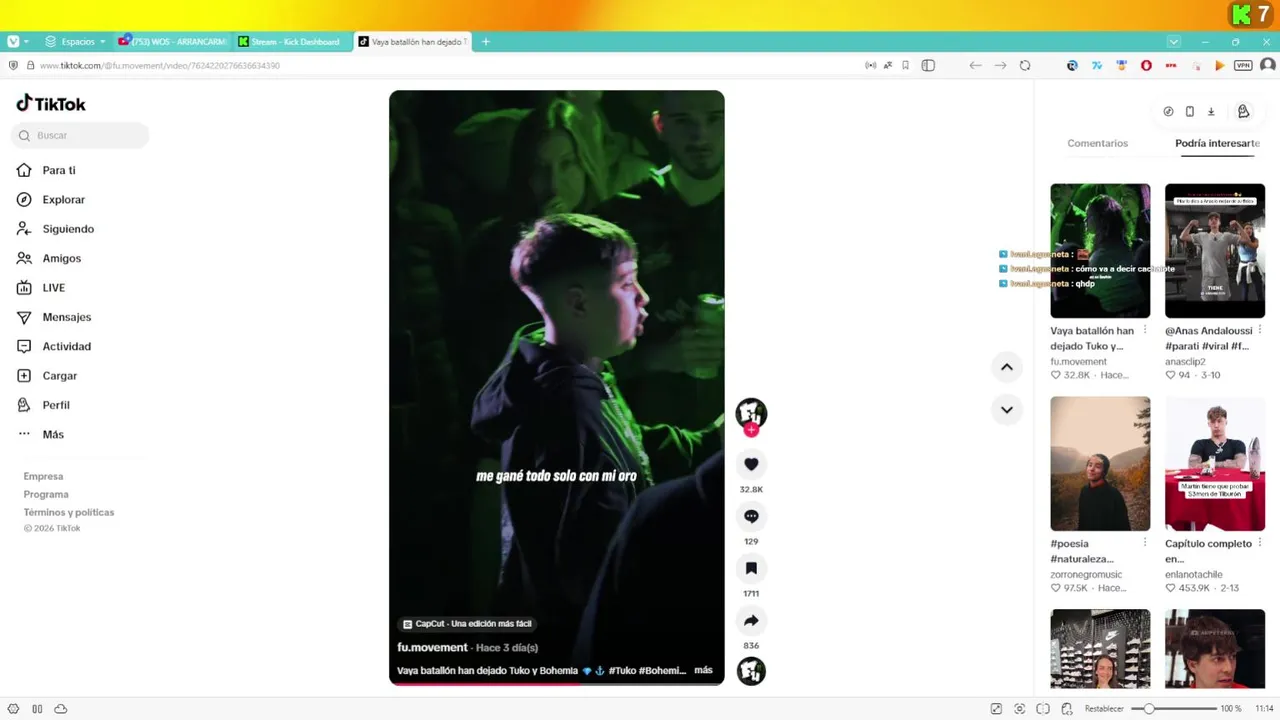Click the phone app icon in top bar
The width and height of the screenshot is (1280, 720).
pos(1189,112)
